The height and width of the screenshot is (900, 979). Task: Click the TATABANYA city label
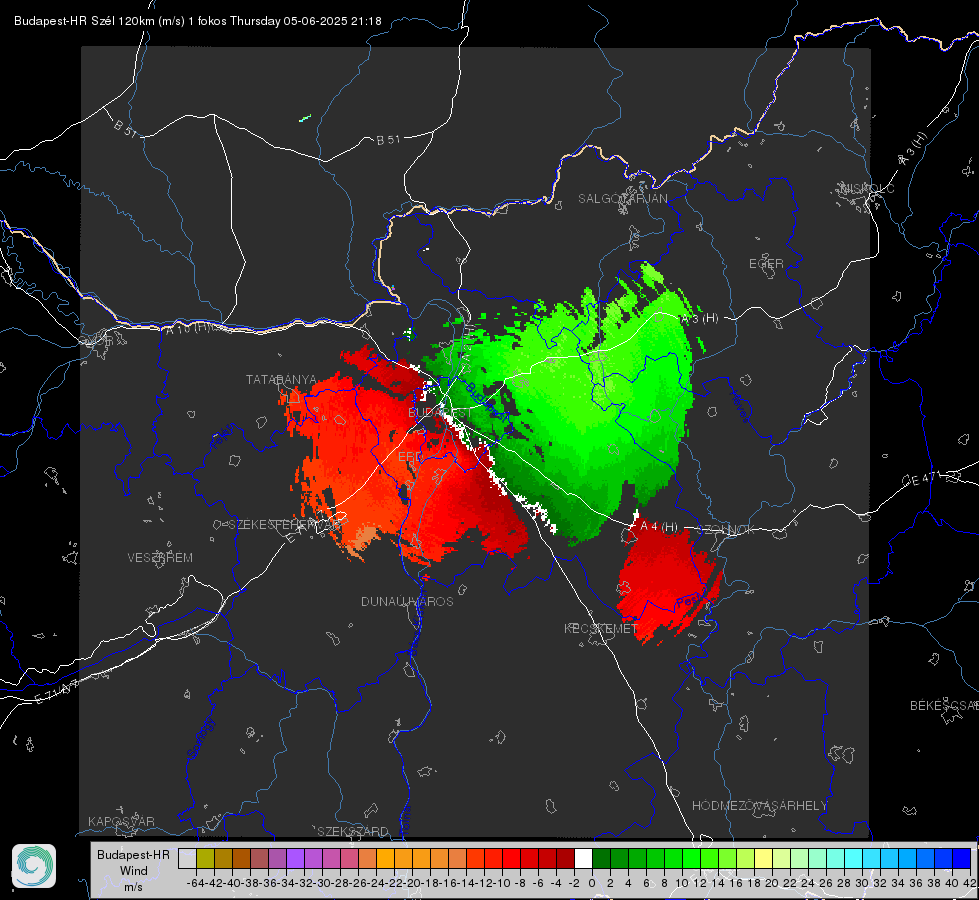282,380
